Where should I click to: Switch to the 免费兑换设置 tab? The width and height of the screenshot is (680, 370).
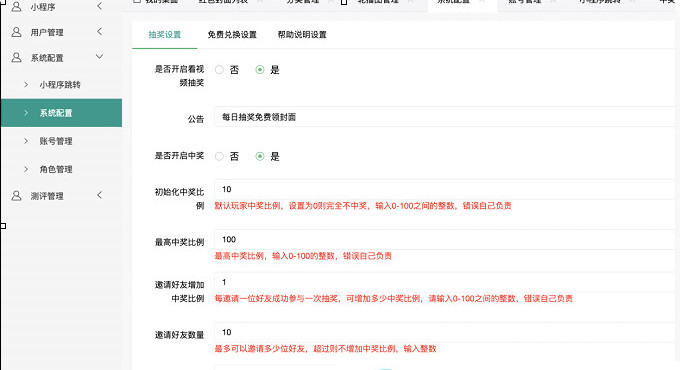point(232,35)
